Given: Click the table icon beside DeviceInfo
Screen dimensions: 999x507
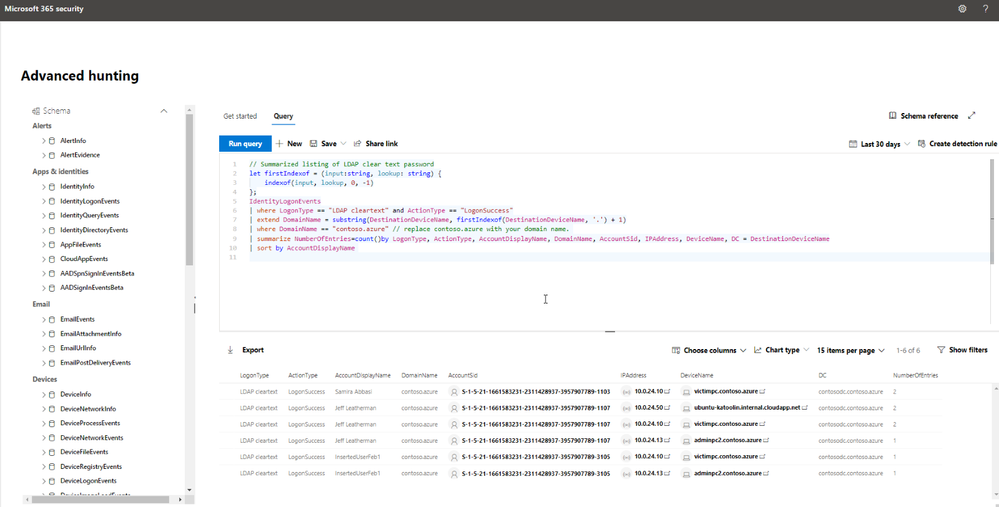Looking at the screenshot, I should point(52,394).
